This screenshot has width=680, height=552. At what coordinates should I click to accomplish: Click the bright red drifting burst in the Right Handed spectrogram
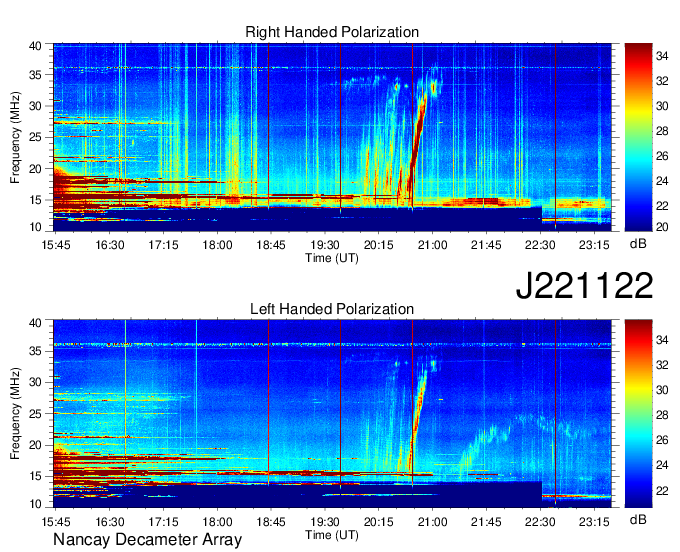[418, 139]
